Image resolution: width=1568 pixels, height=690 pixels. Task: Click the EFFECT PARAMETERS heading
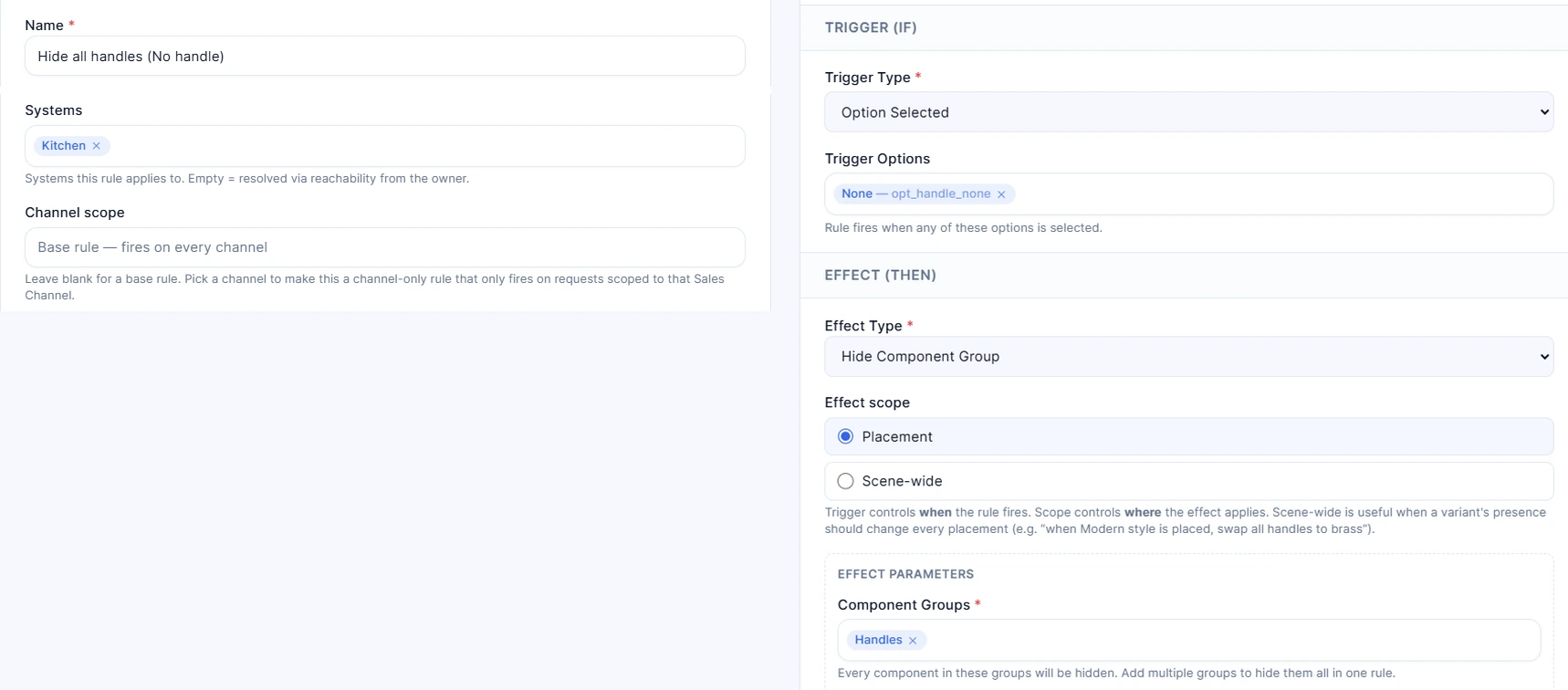coord(905,574)
